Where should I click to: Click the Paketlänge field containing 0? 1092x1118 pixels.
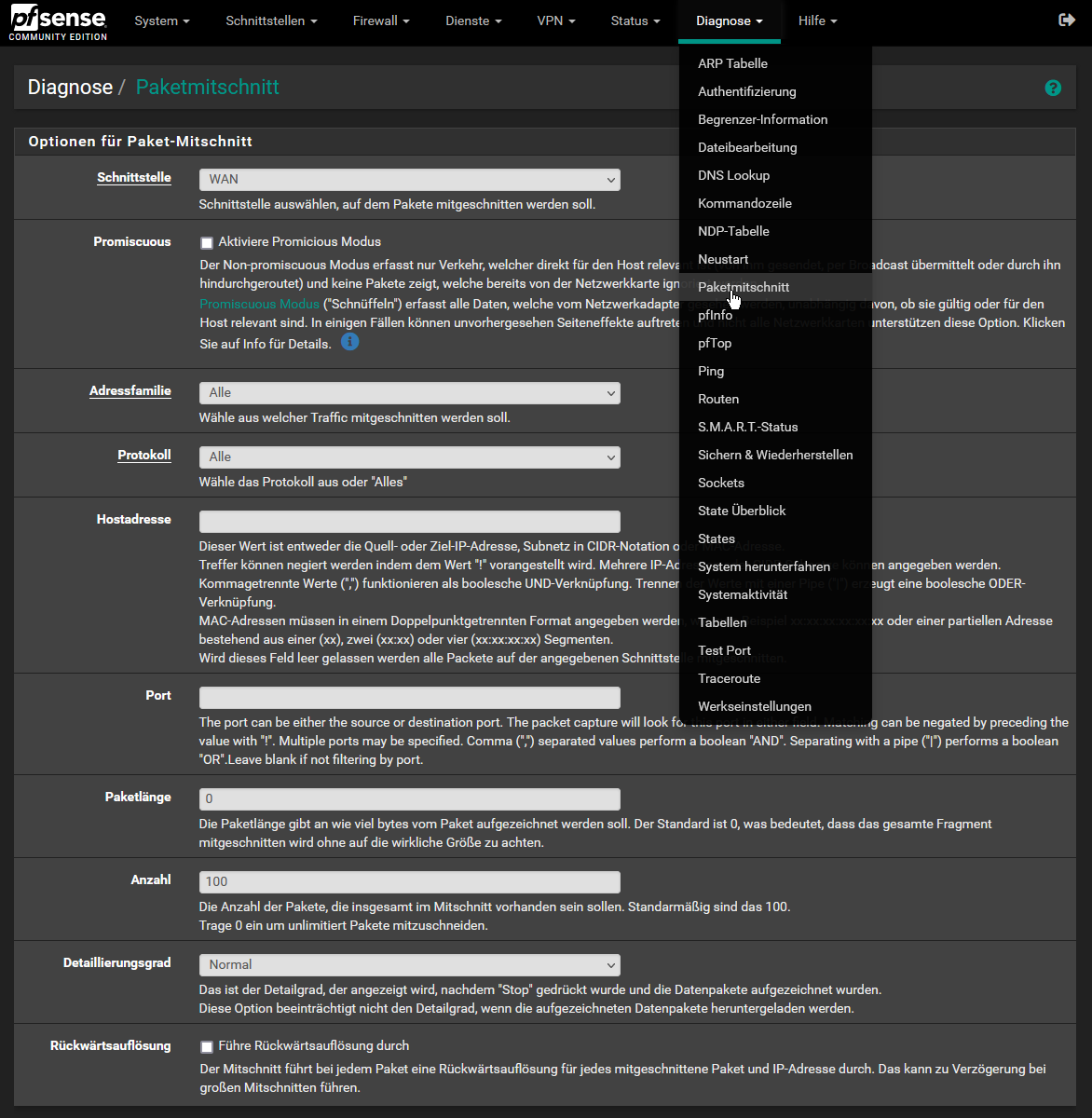coord(410,799)
